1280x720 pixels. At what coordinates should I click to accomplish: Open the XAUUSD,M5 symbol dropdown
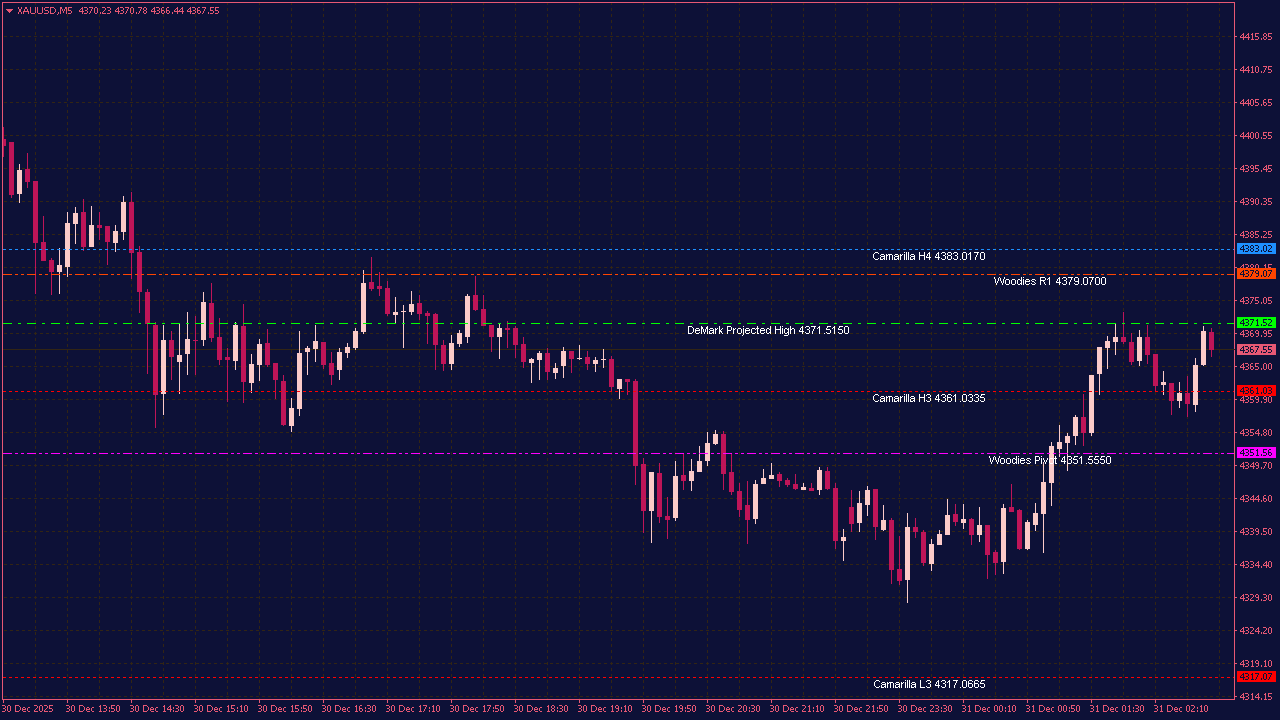(x=10, y=10)
